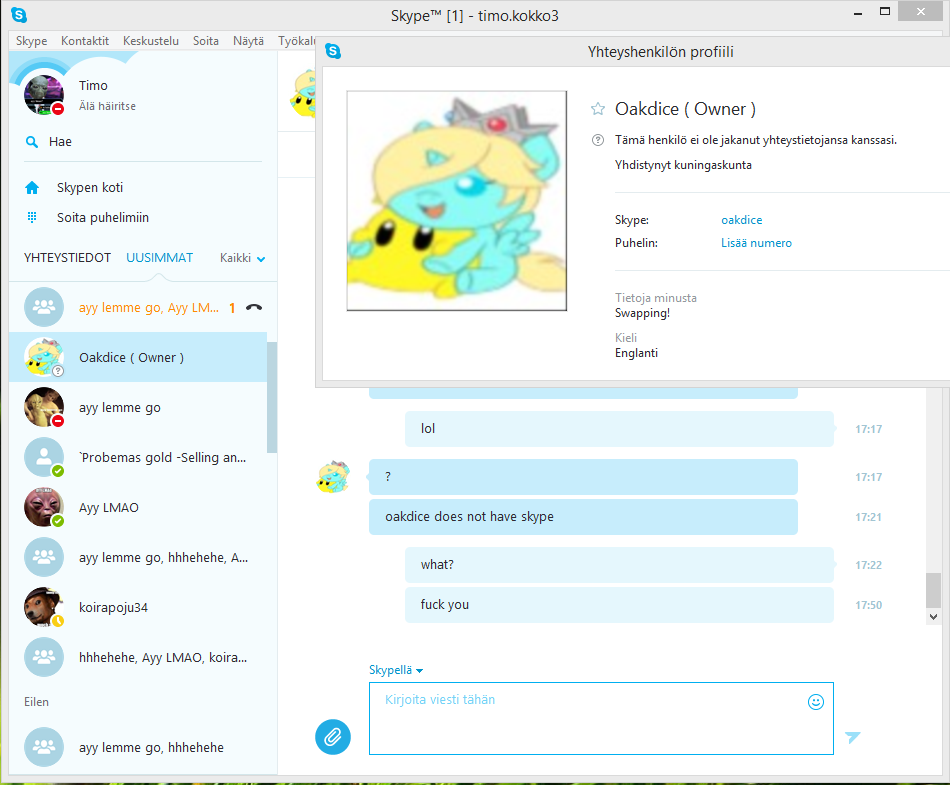Click the Probemas gold contact avatar

44,457
